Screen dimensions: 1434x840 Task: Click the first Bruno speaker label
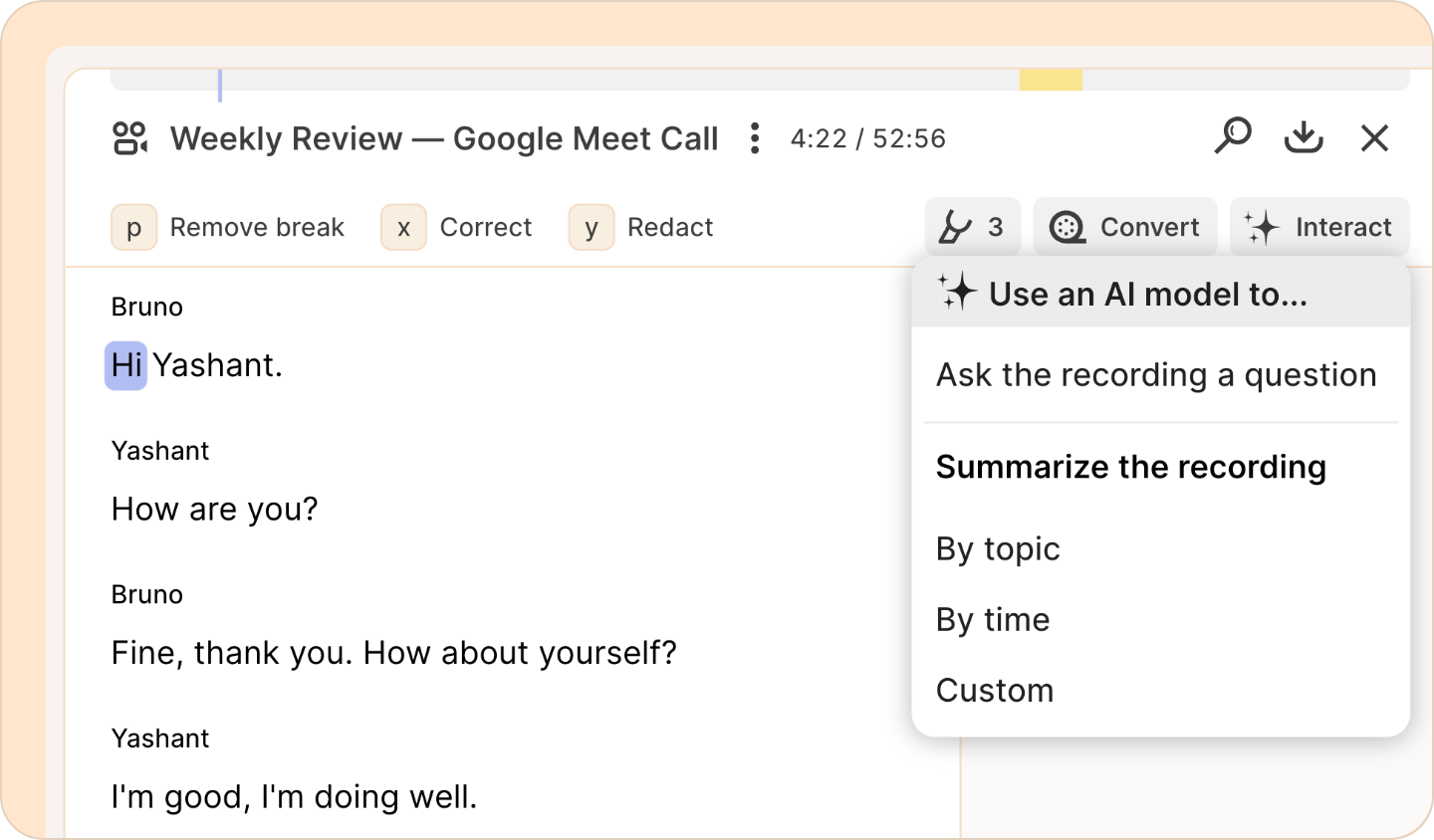click(x=147, y=307)
